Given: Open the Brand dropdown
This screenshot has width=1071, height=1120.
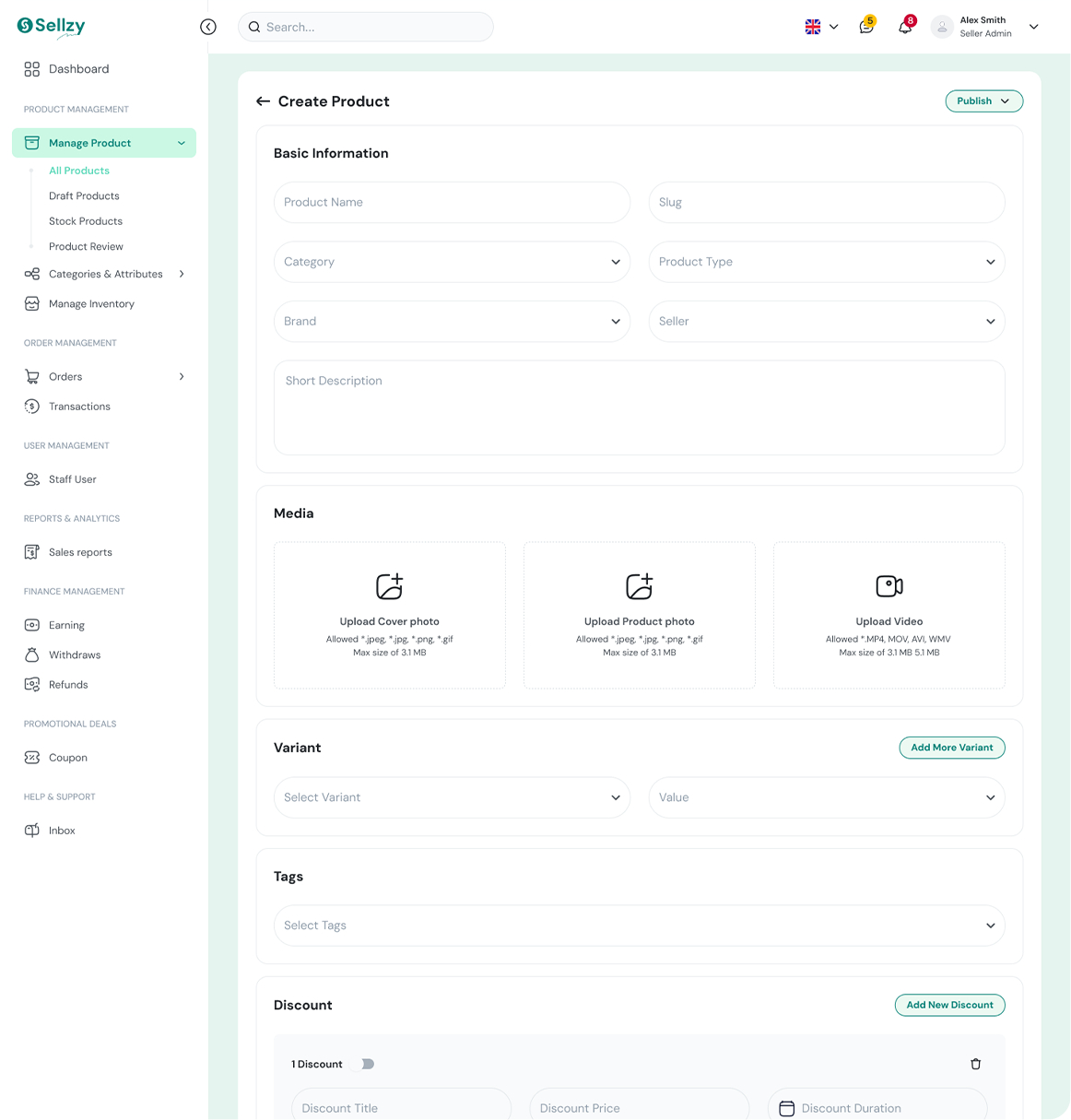Looking at the screenshot, I should click(x=453, y=322).
